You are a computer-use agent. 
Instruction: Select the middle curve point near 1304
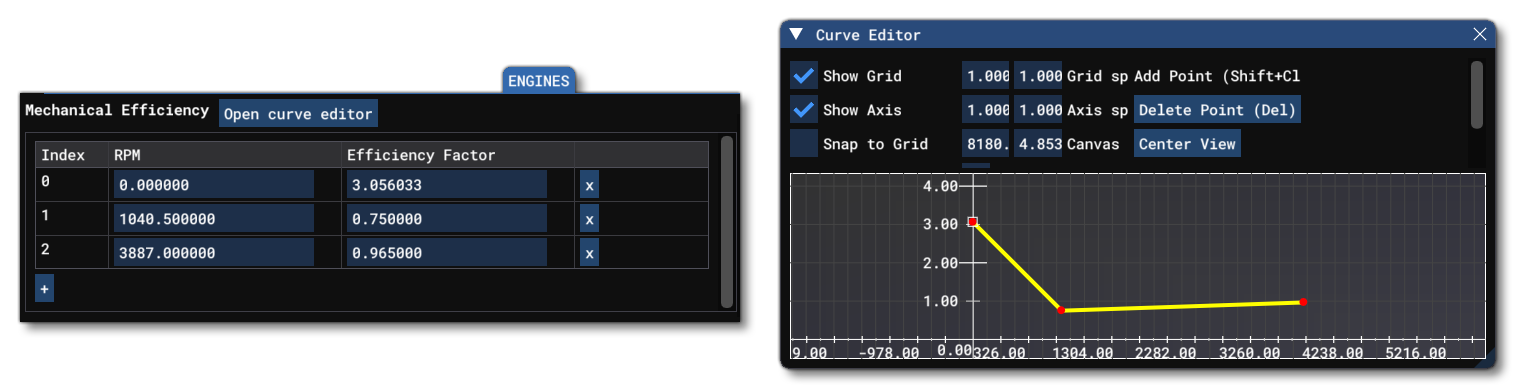click(1061, 310)
